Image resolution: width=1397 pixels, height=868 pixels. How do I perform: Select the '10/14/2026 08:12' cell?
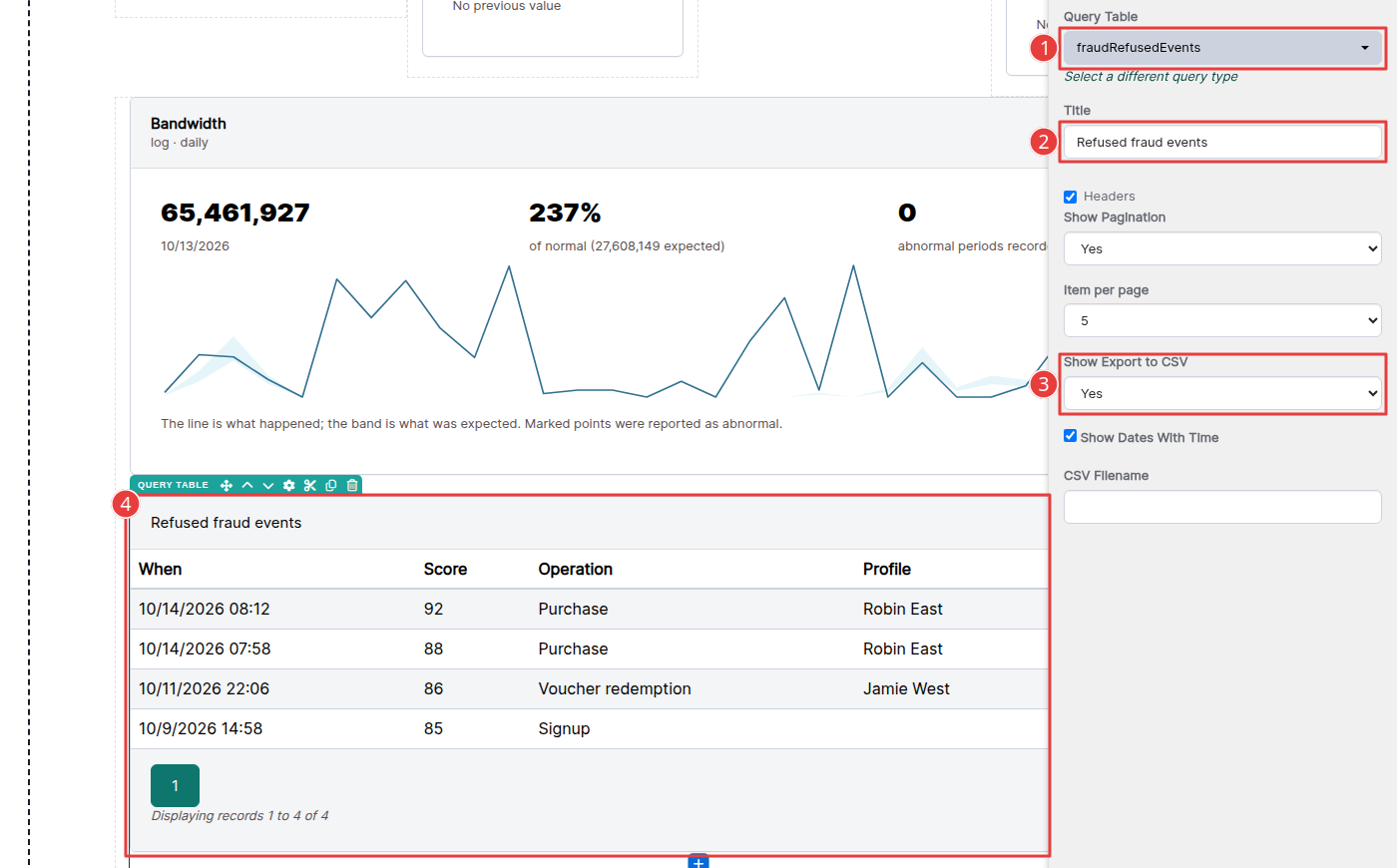[205, 609]
